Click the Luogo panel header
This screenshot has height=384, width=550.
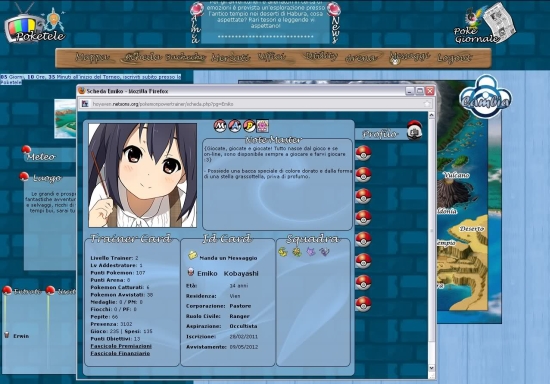[x=47, y=178]
